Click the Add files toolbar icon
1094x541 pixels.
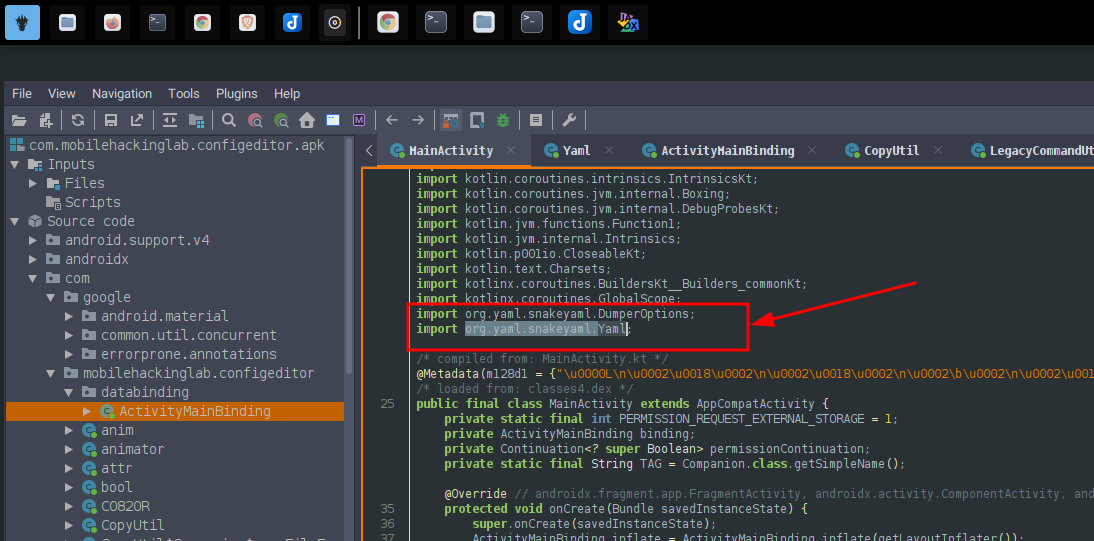point(46,120)
